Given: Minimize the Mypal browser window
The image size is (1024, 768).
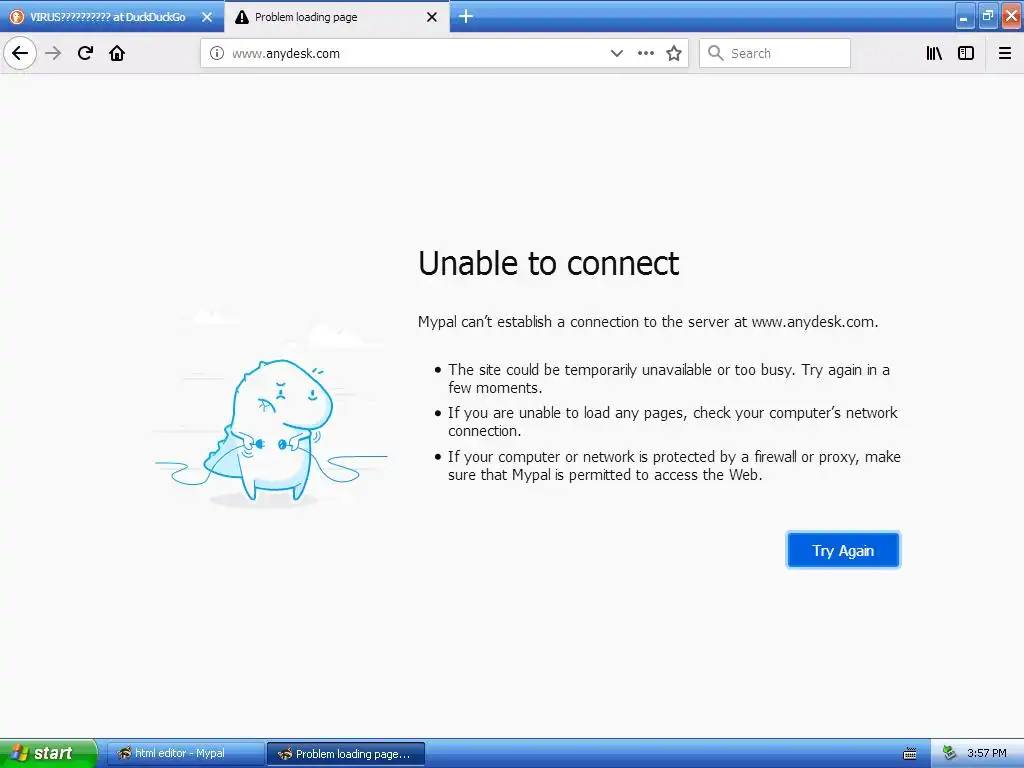Looking at the screenshot, I should click(964, 16).
